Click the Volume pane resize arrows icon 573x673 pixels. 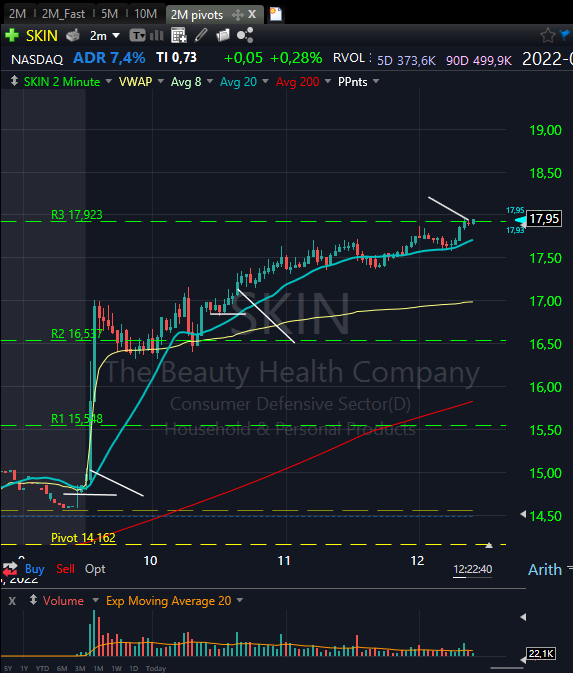33,600
